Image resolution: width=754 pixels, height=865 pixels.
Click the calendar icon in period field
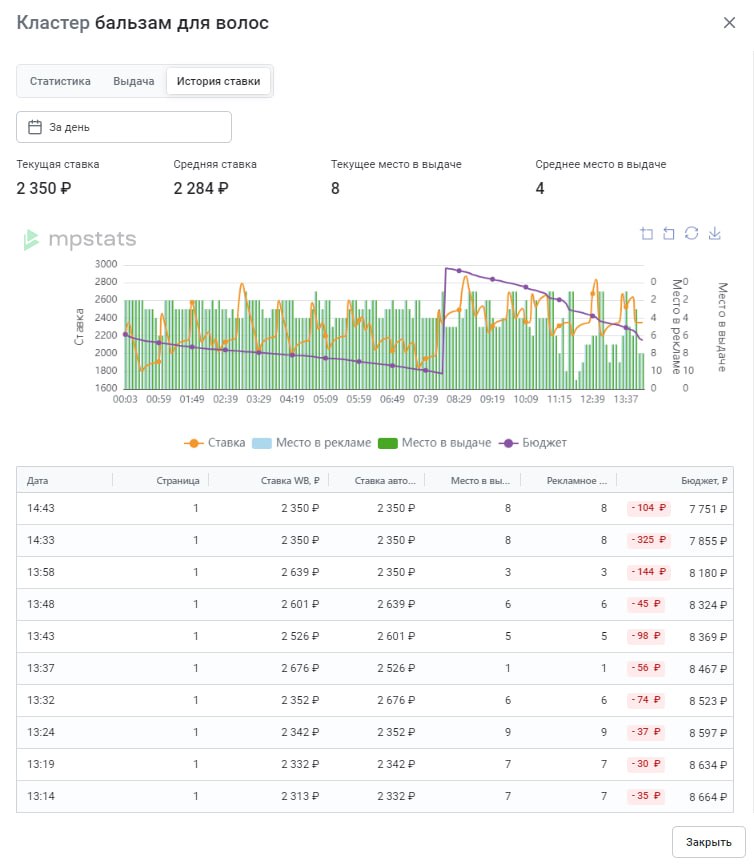click(x=35, y=127)
